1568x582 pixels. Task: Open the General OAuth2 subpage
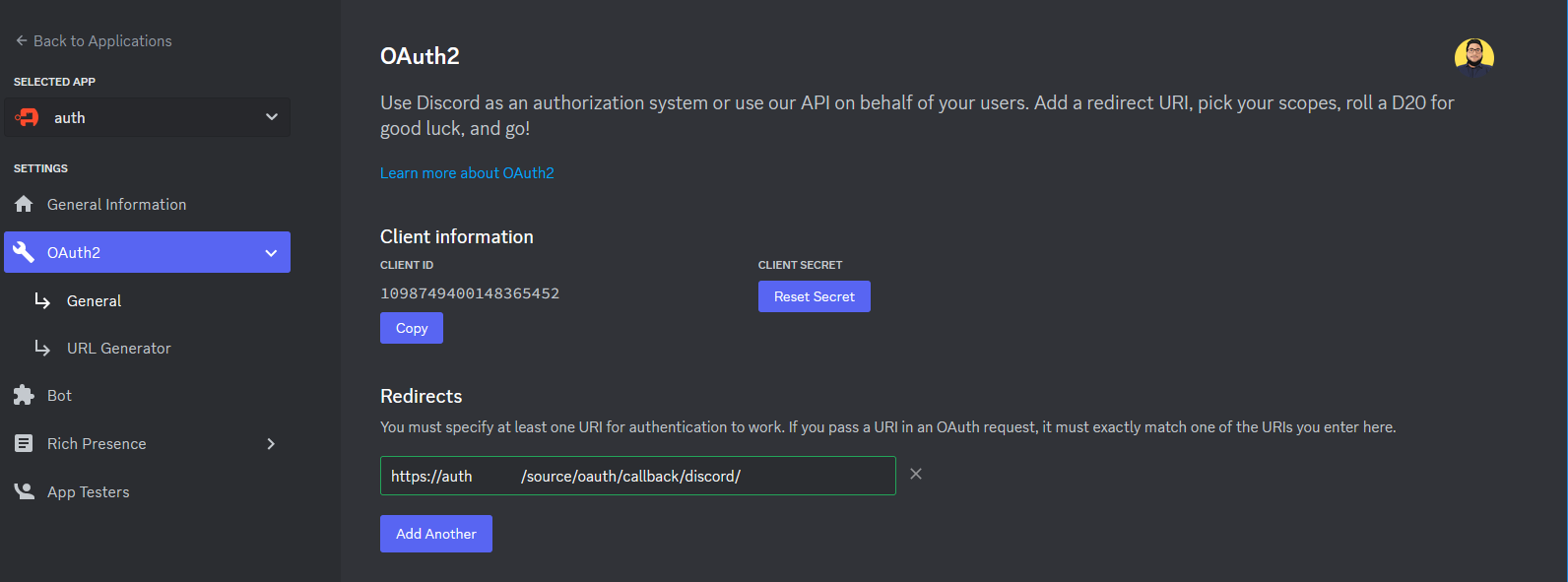click(95, 301)
